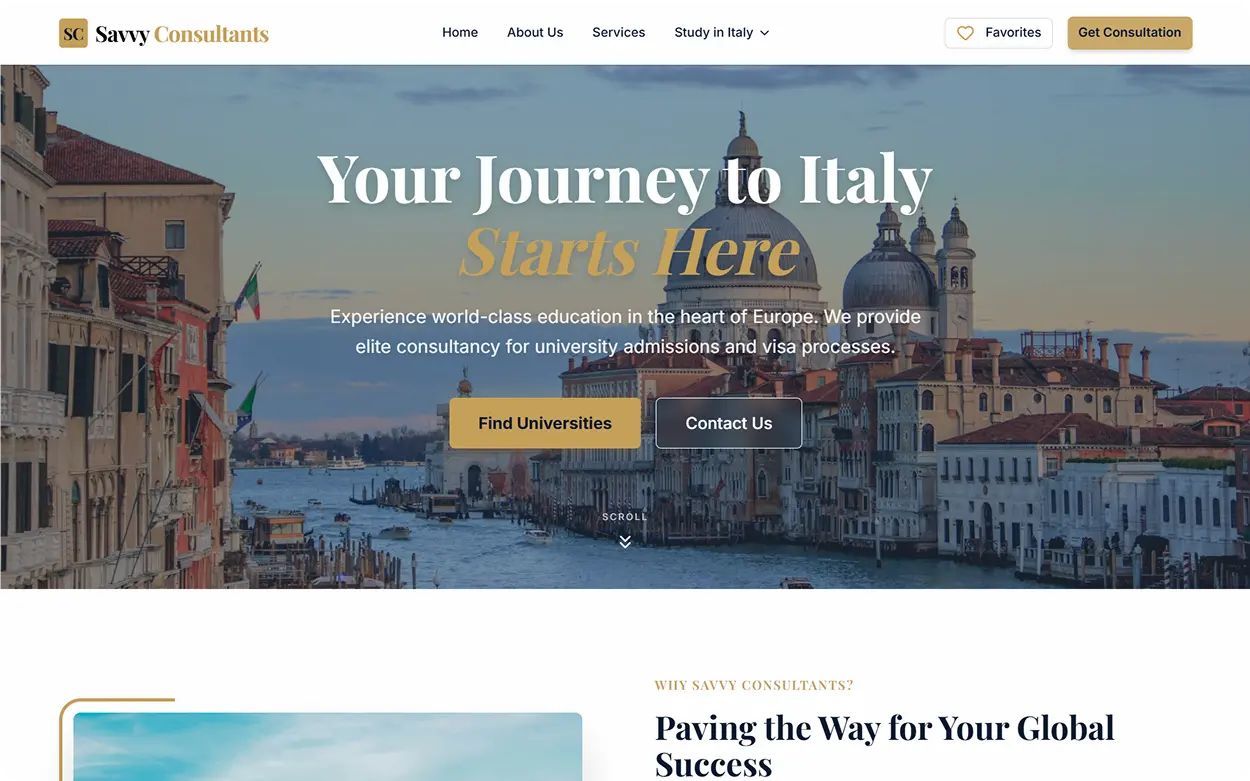
Task: Expand the Study in Italy chevron arrow
Action: [765, 33]
